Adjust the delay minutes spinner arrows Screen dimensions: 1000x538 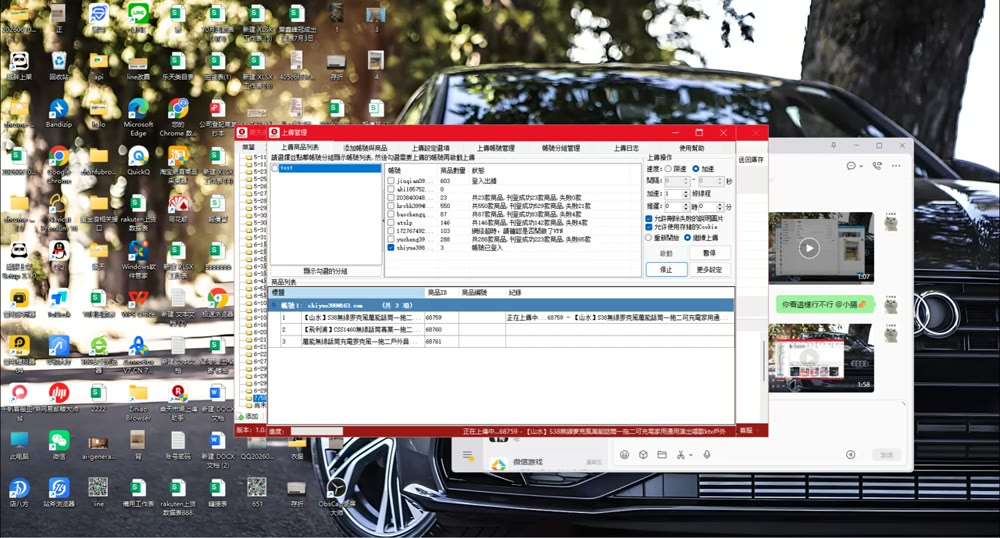720,207
